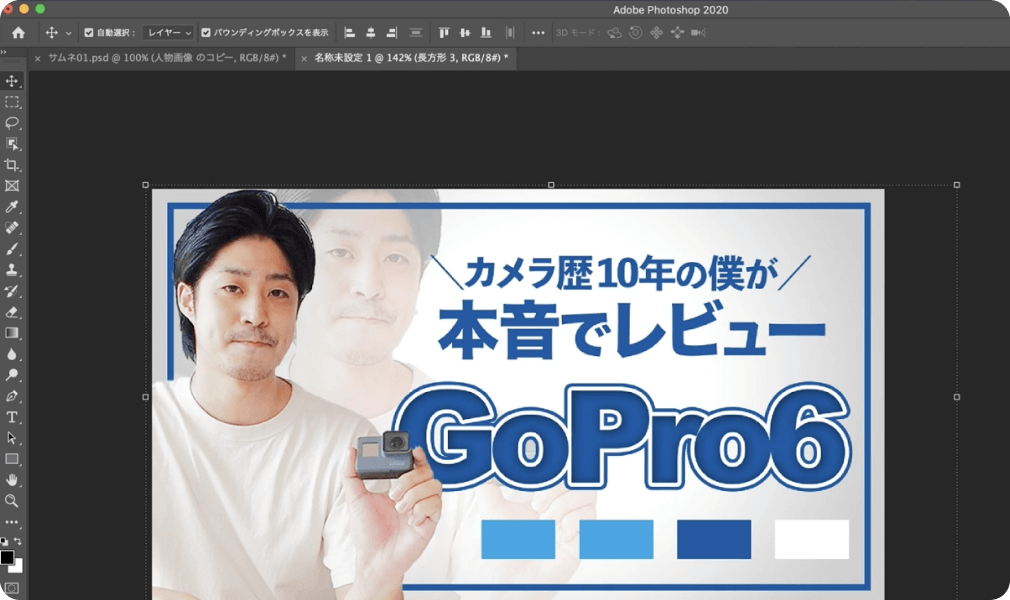Image resolution: width=1010 pixels, height=600 pixels.
Task: Toggle the バウンディングボックスを表示 checkbox
Action: pyautogui.click(x=206, y=33)
